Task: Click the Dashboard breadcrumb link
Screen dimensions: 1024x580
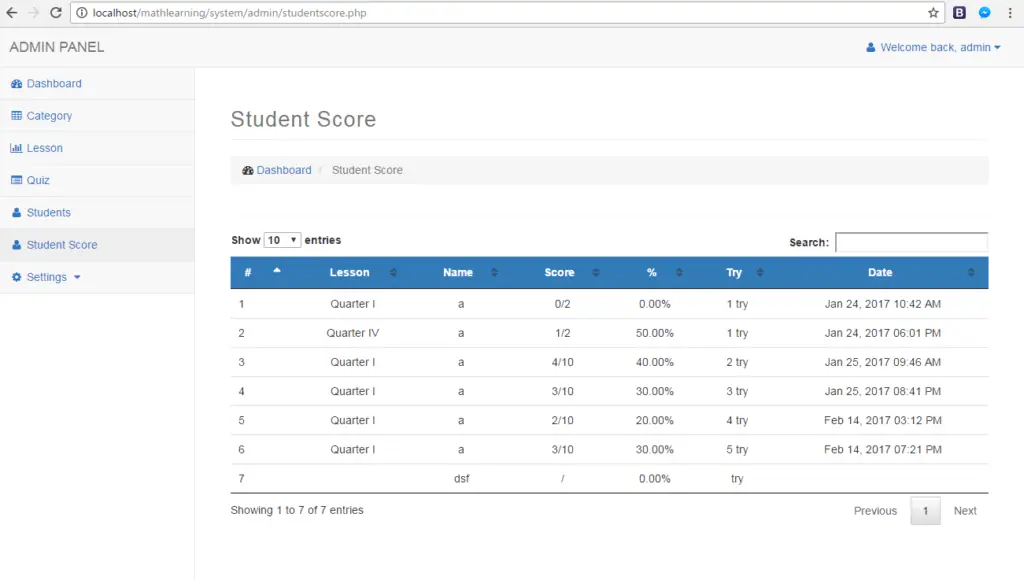Action: pos(284,170)
